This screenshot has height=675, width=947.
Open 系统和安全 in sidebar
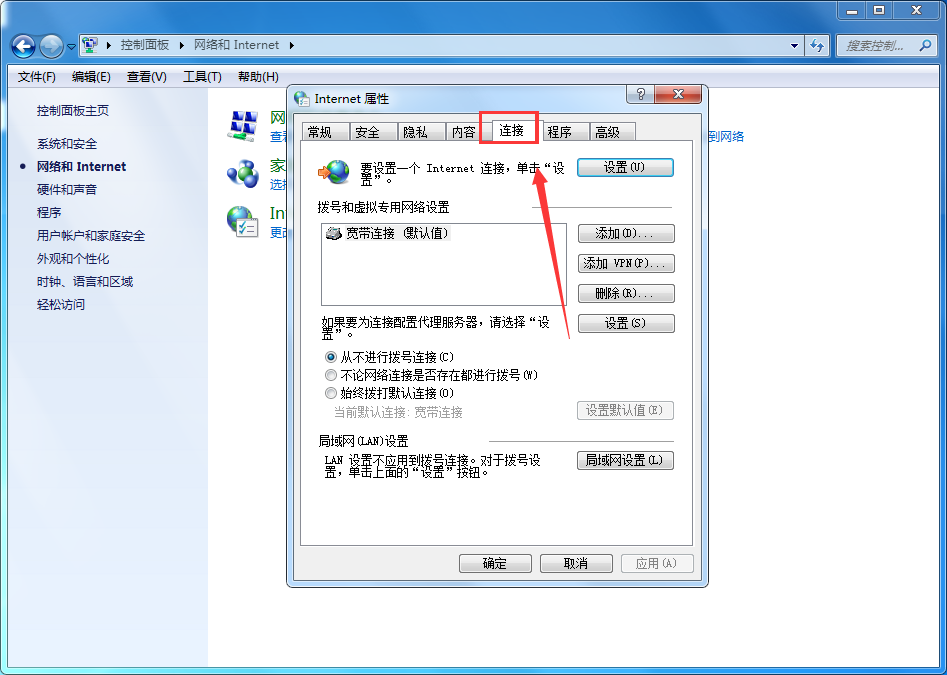pos(67,144)
